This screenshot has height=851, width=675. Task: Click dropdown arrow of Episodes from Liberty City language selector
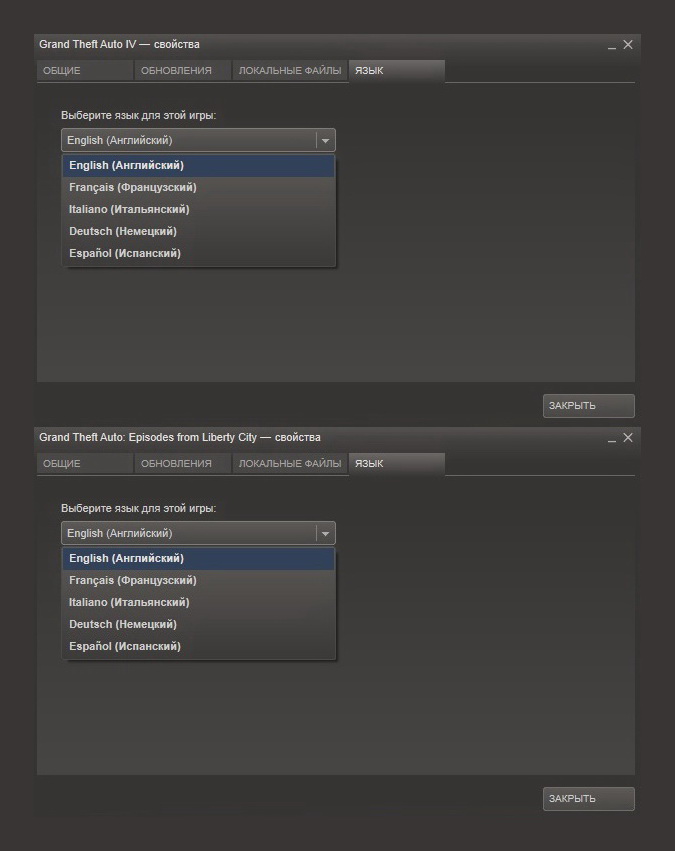click(x=325, y=534)
